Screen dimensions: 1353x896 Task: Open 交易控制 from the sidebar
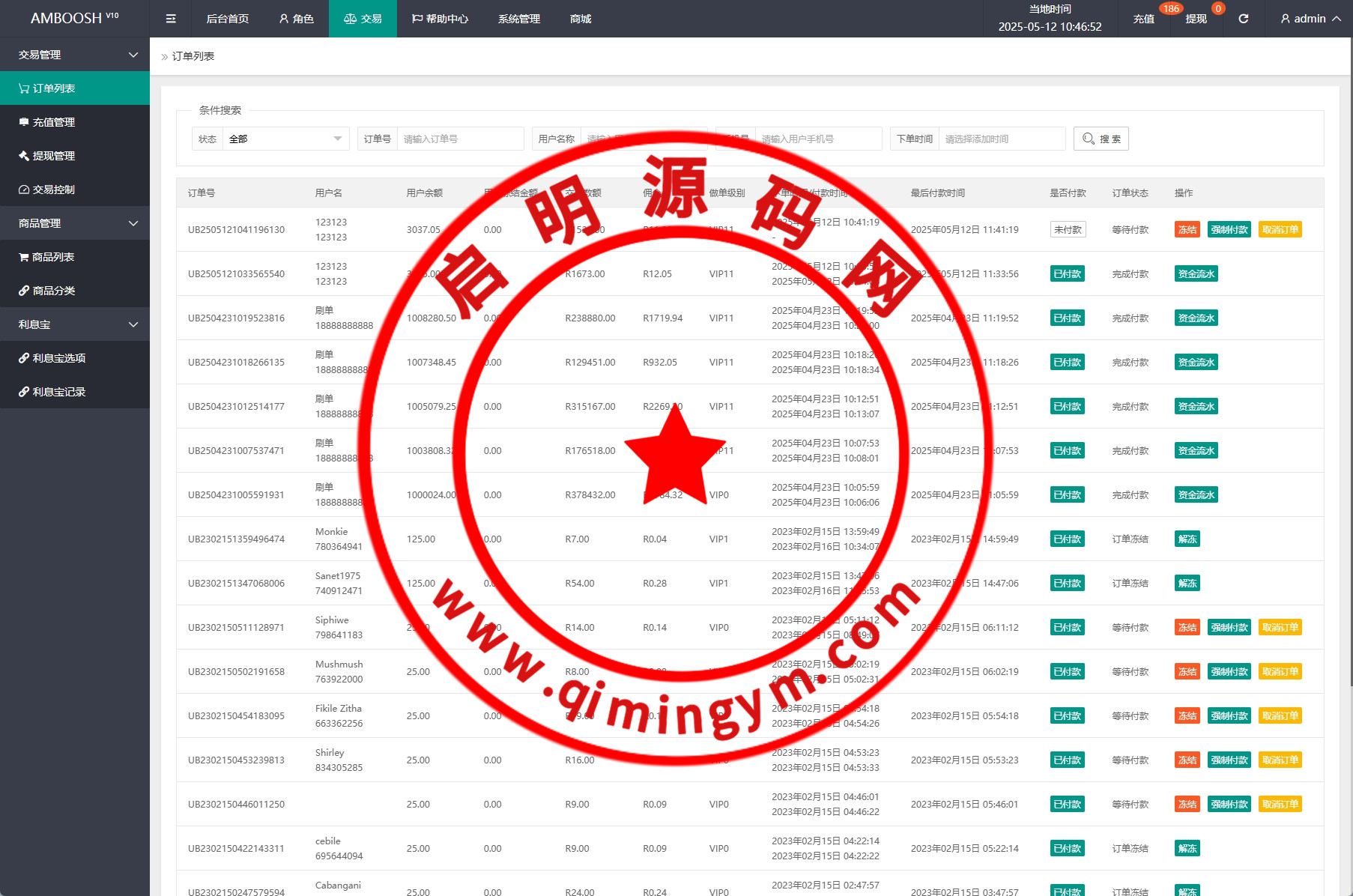pos(54,190)
